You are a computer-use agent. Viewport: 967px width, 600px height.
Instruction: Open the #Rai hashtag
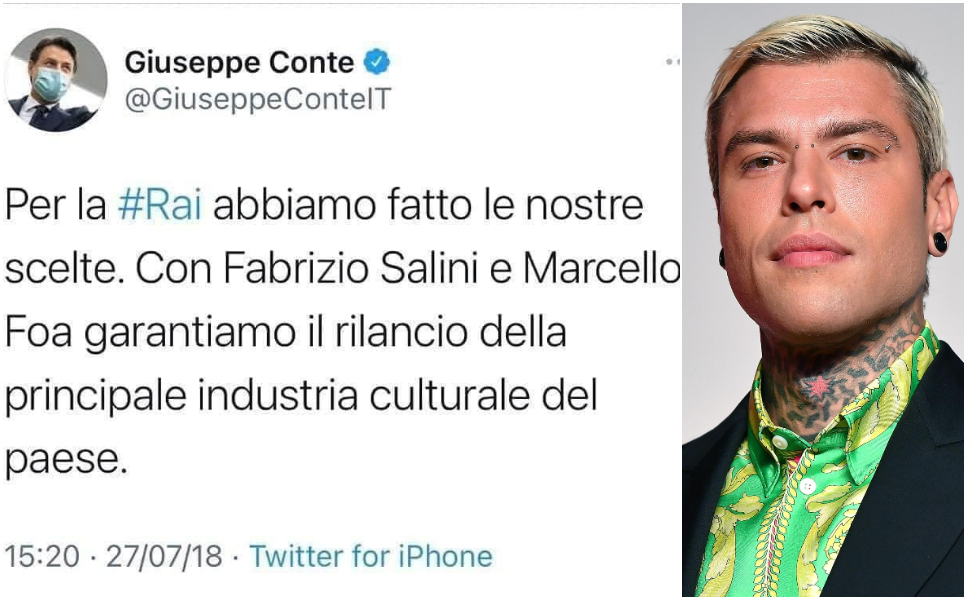[159, 208]
